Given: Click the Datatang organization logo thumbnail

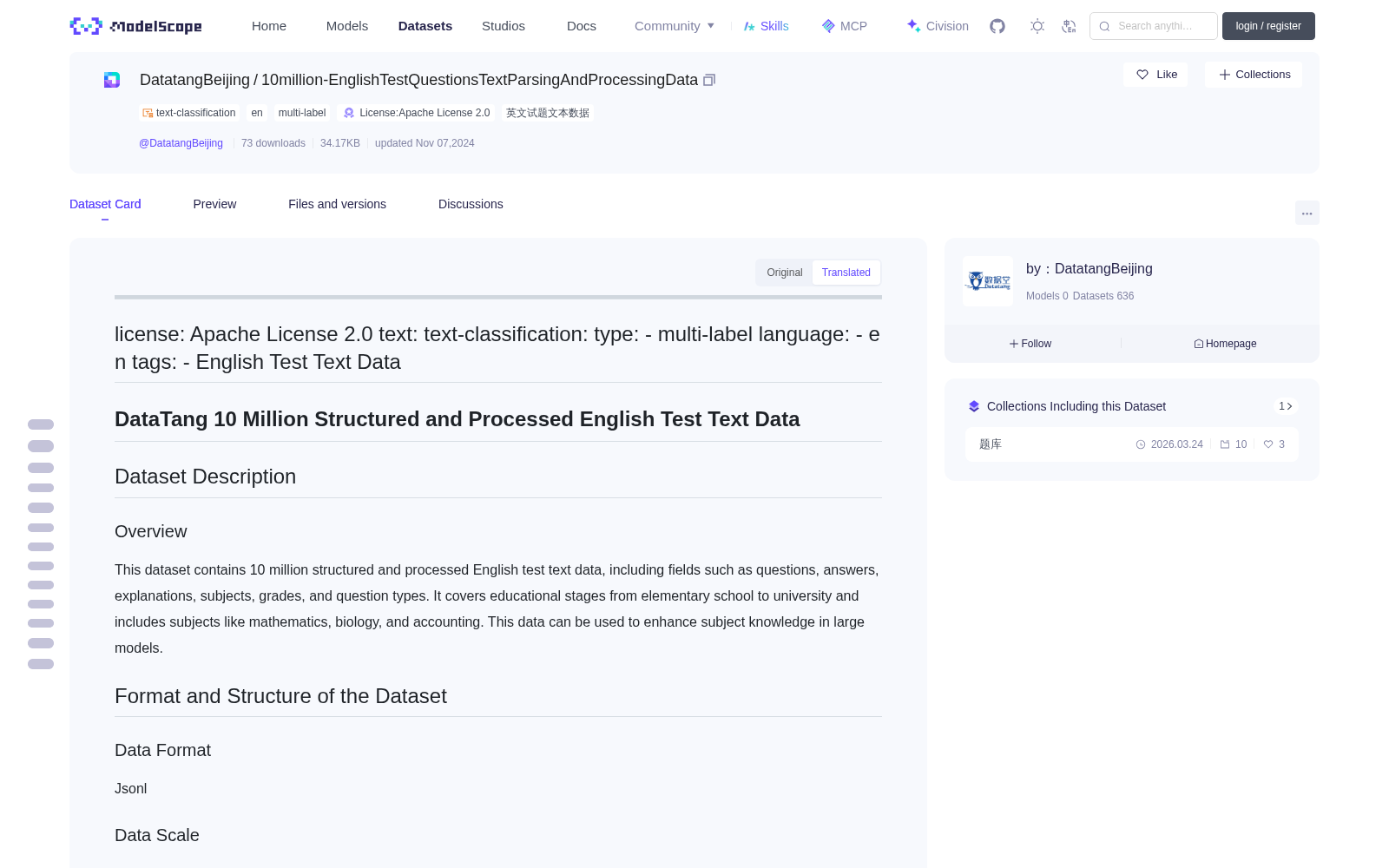Looking at the screenshot, I should pos(988,281).
